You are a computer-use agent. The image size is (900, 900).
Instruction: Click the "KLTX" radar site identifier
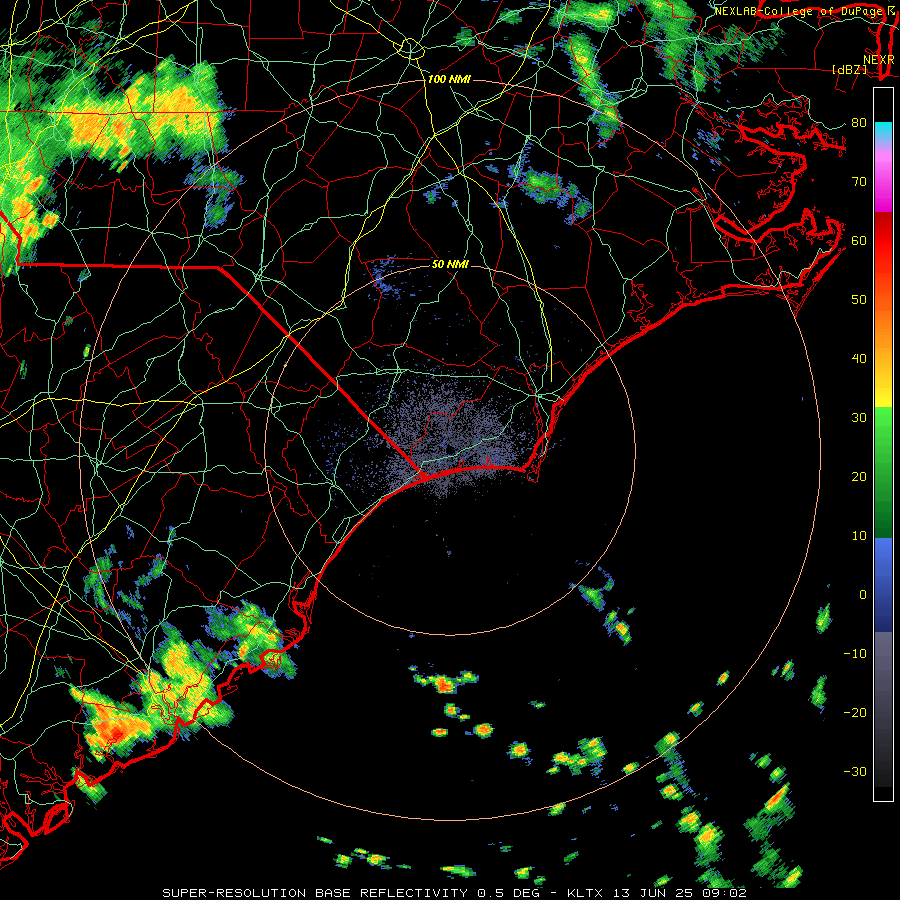[584, 893]
